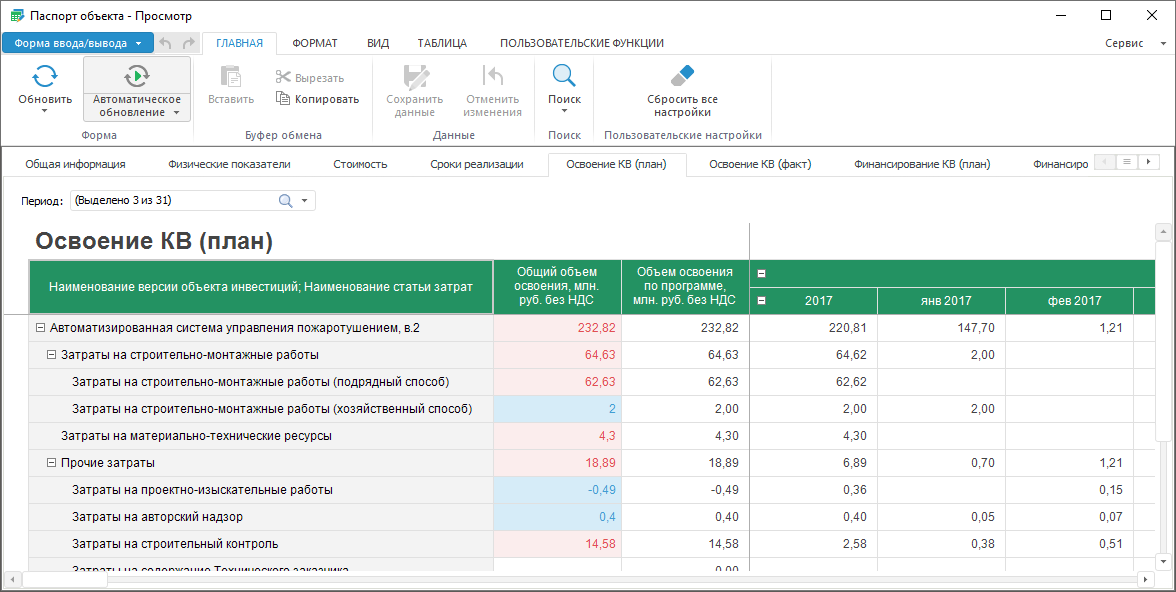Open the Освоение КВ (факт) tab

(x=760, y=164)
